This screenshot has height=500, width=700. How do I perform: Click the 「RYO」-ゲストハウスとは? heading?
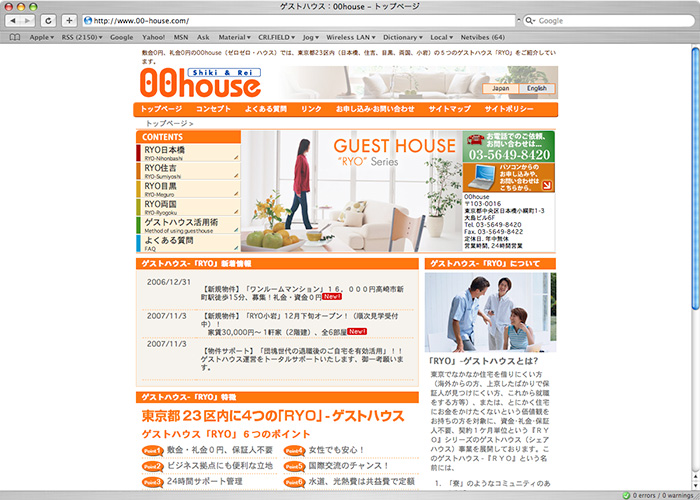click(x=483, y=361)
